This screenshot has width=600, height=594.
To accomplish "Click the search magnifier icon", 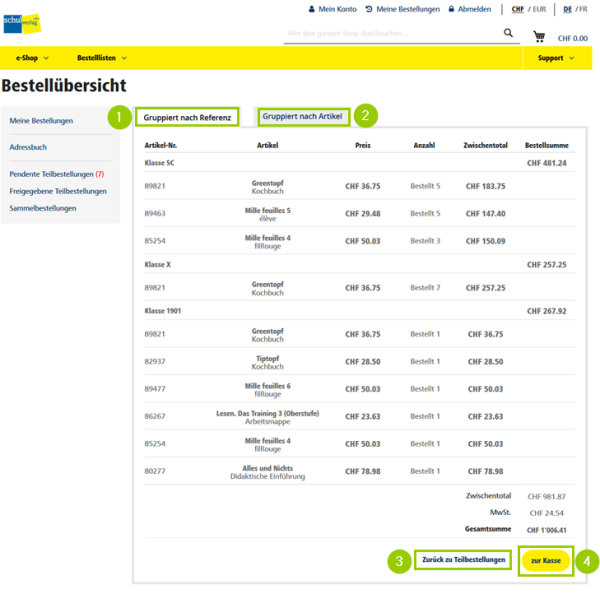I will [508, 34].
